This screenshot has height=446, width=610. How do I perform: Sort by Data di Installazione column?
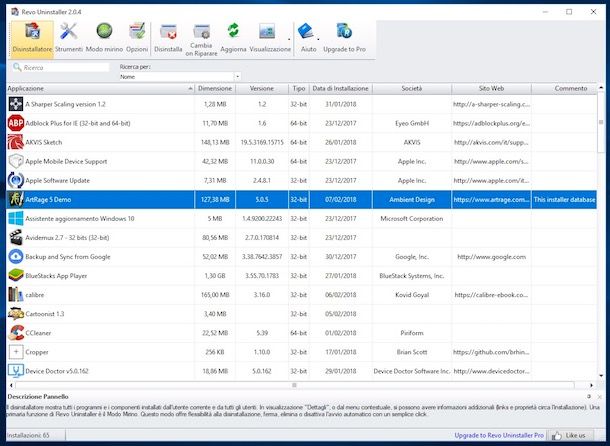[x=340, y=89]
